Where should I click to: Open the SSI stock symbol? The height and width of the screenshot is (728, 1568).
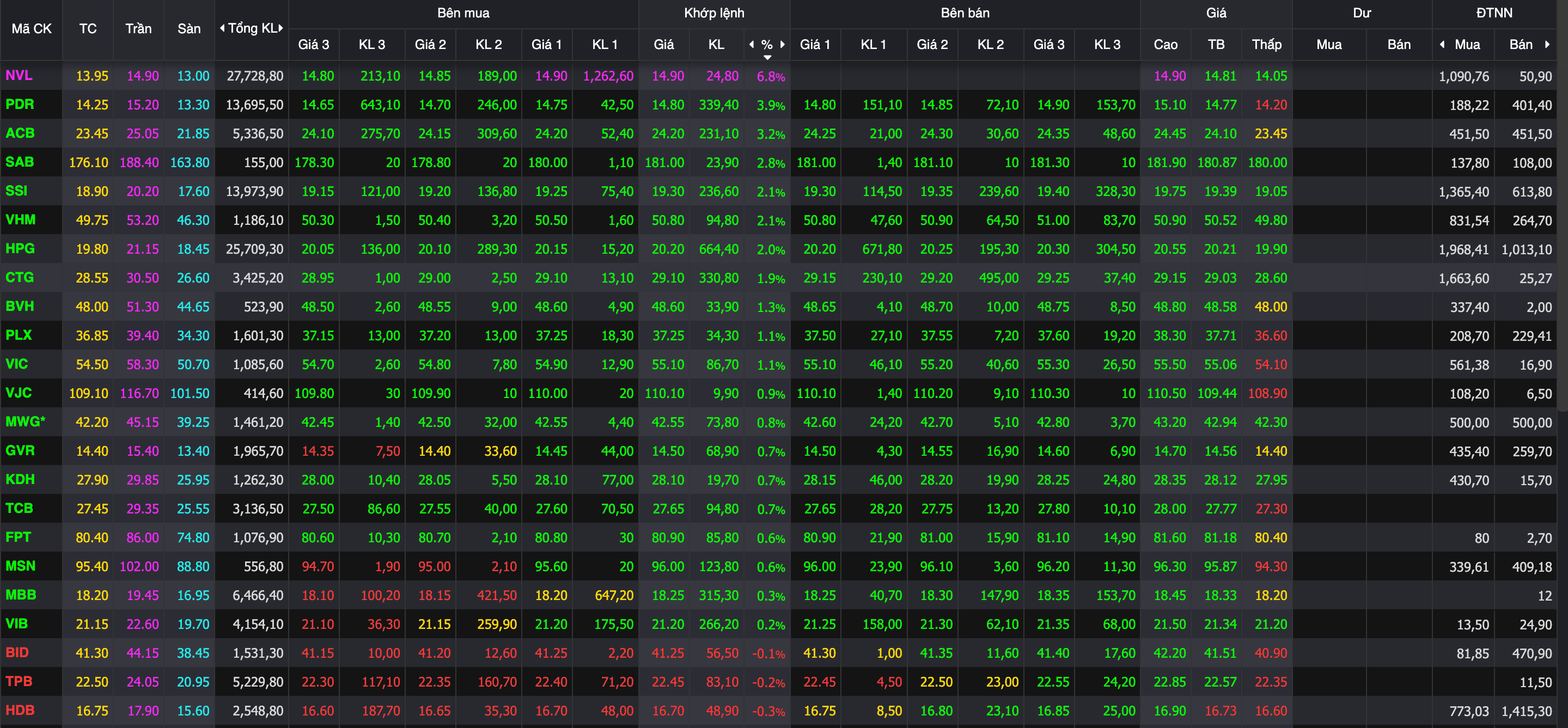(x=16, y=191)
